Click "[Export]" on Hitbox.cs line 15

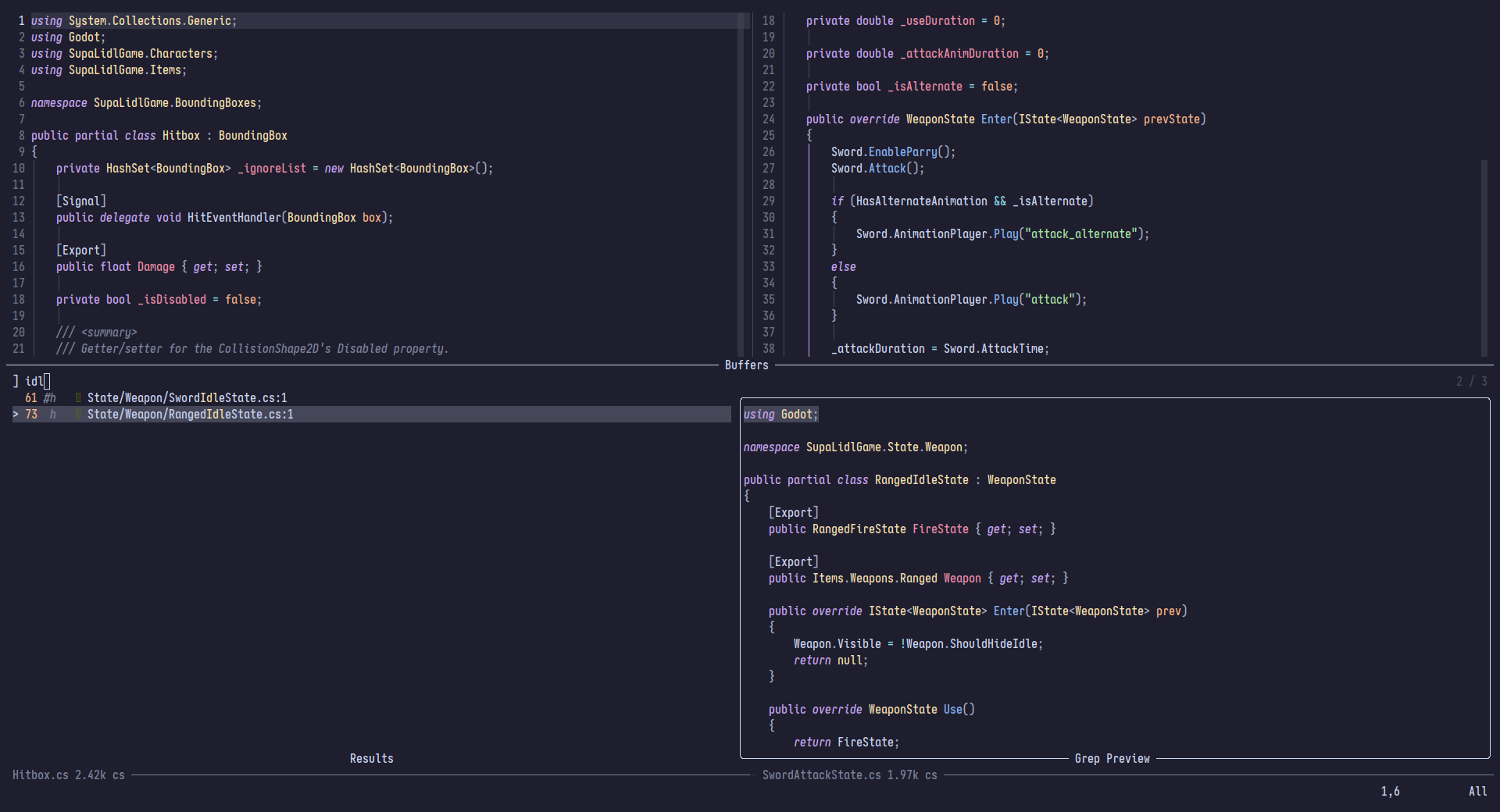[81, 251]
